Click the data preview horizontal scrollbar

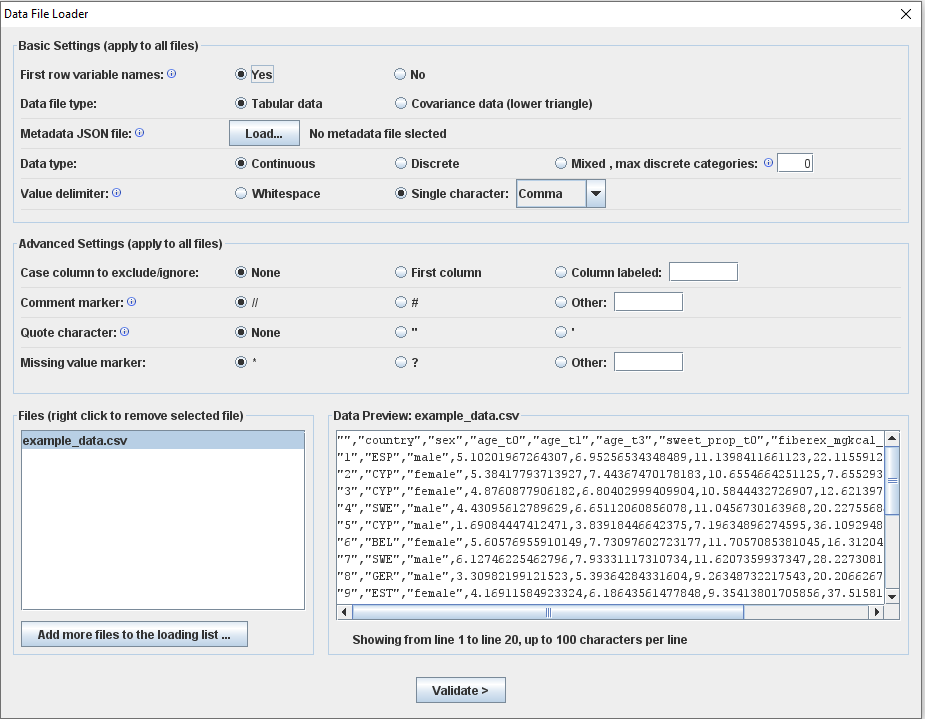click(547, 612)
